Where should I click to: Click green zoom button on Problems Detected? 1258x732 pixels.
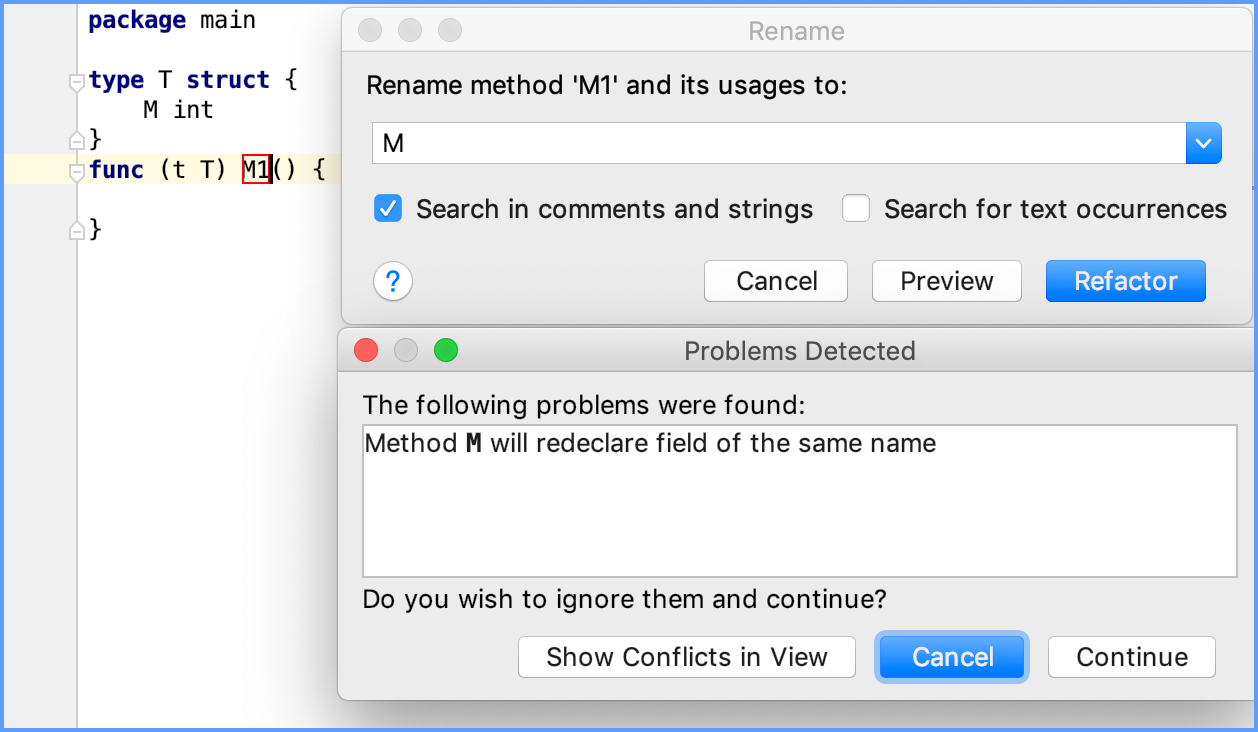click(445, 351)
